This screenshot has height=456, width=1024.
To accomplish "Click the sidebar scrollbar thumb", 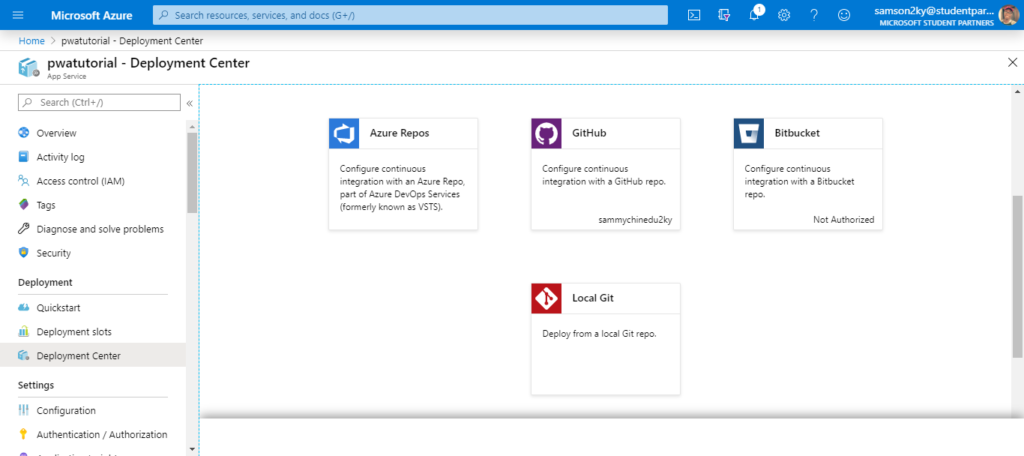I will coord(191,172).
